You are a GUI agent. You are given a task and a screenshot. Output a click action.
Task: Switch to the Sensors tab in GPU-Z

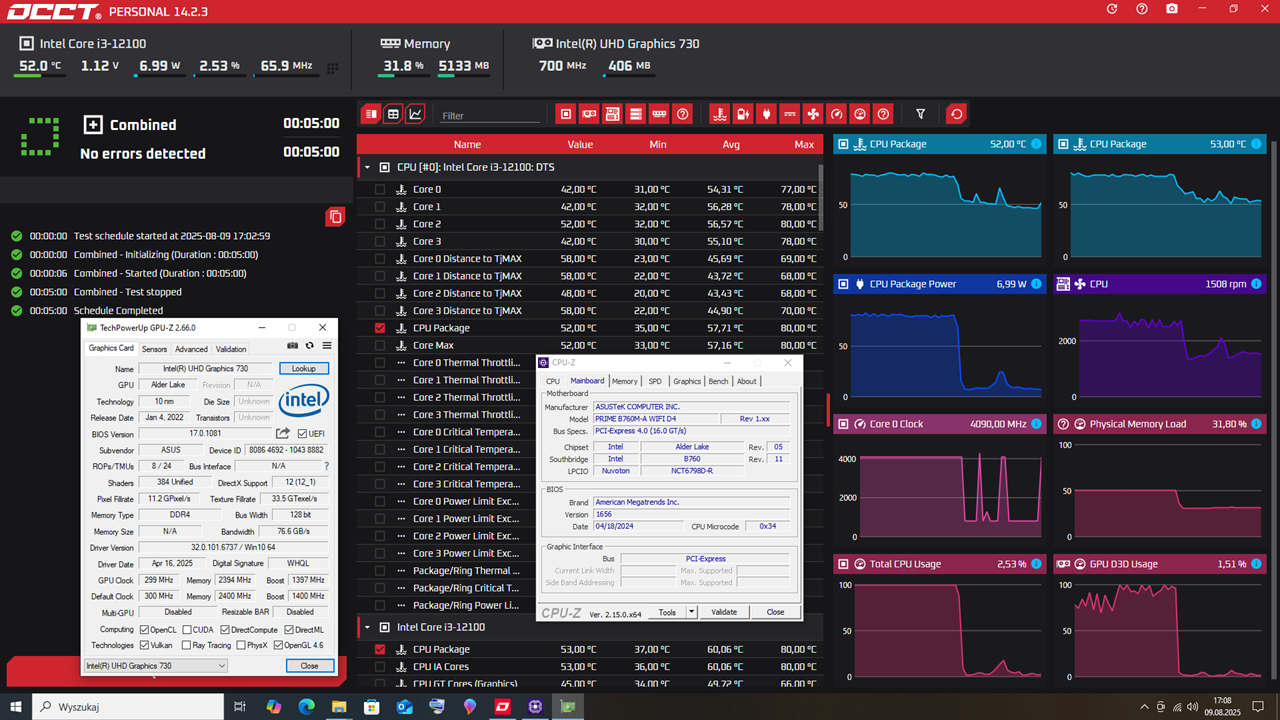pos(154,349)
